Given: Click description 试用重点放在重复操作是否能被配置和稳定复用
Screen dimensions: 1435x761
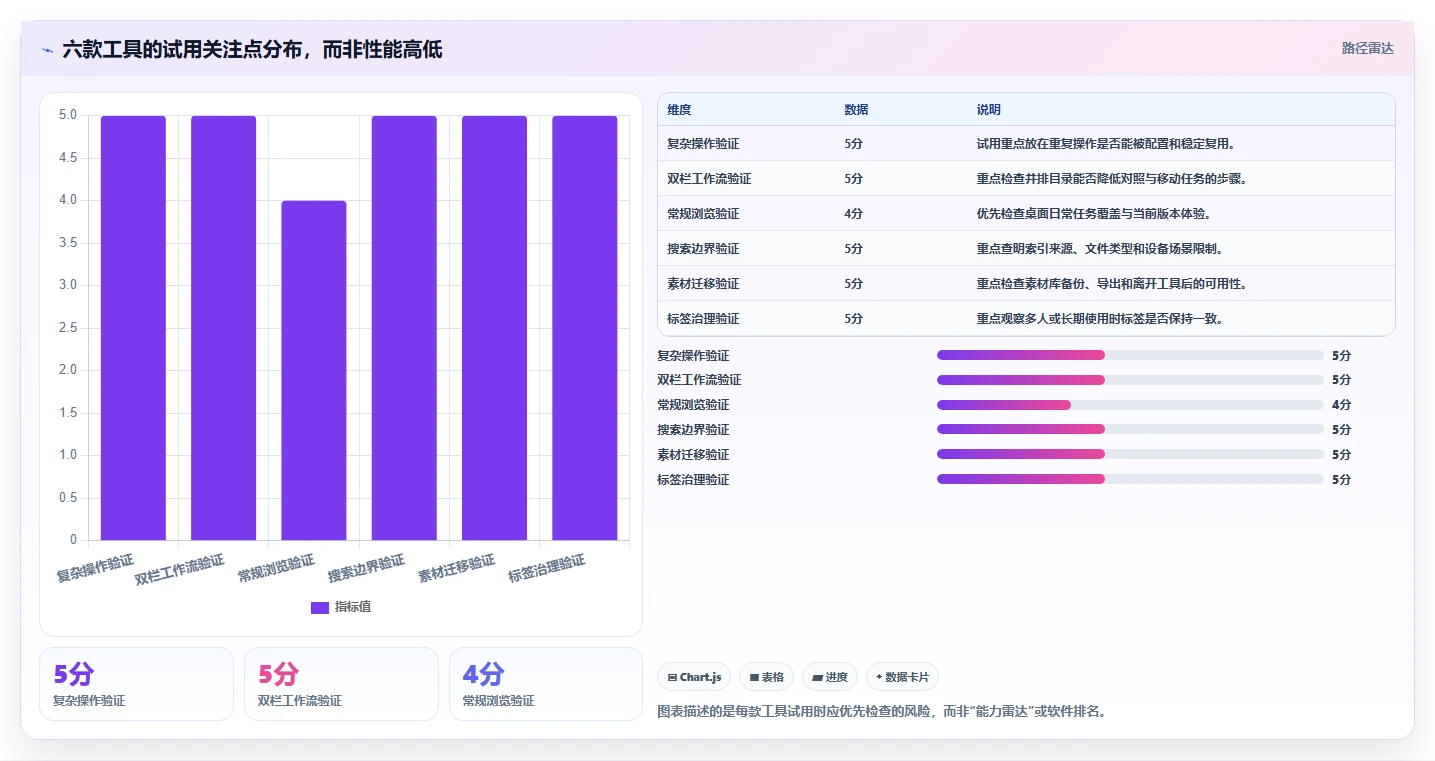Looking at the screenshot, I should point(1107,144).
